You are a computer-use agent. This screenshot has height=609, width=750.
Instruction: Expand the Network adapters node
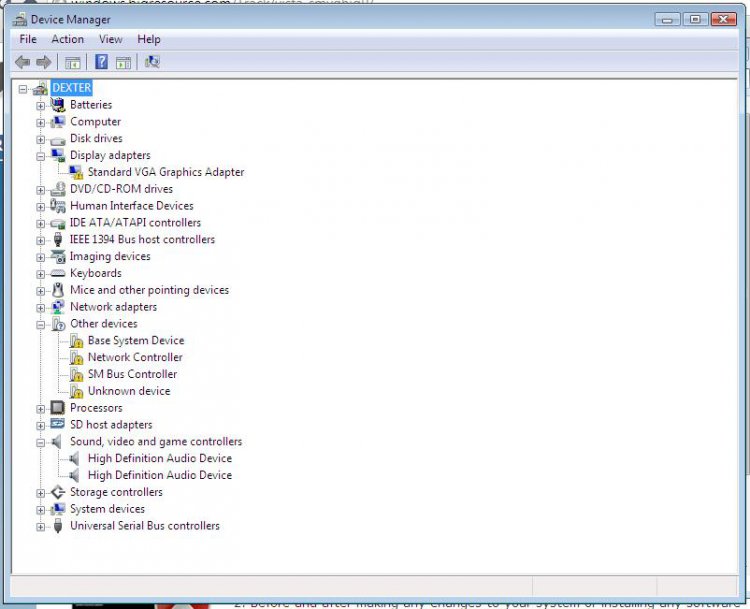pos(40,308)
